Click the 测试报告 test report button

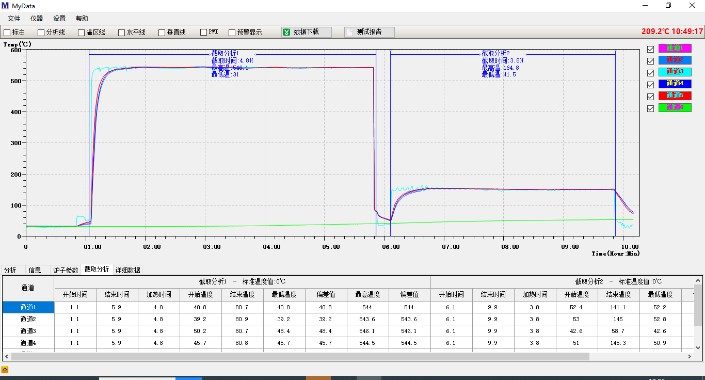click(370, 32)
